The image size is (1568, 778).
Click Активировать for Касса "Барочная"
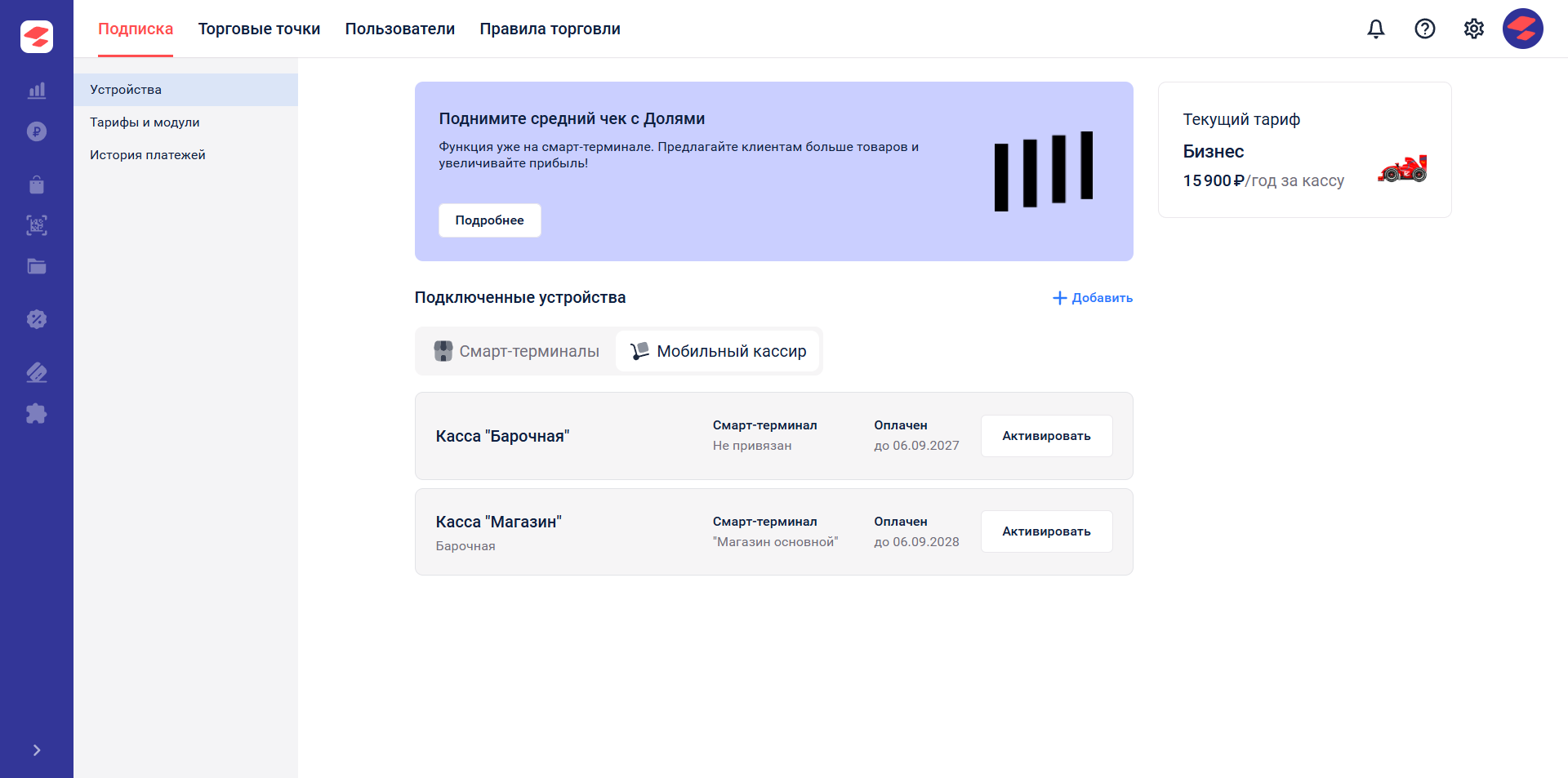click(x=1047, y=436)
